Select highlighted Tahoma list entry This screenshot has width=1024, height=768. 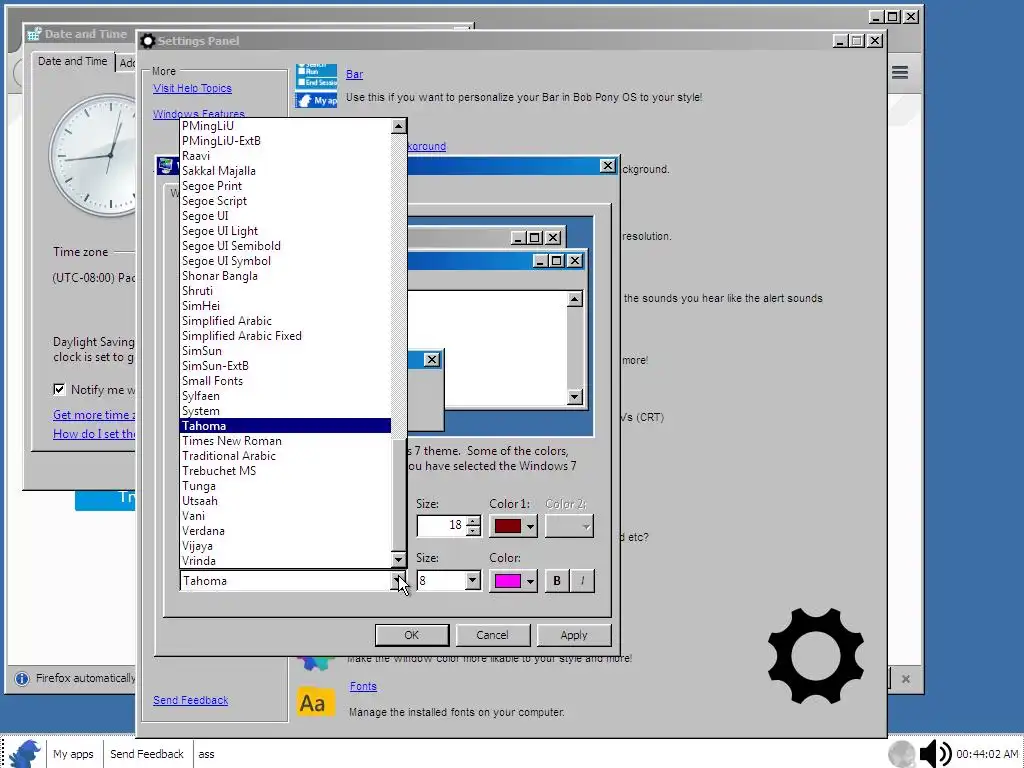(x=285, y=426)
